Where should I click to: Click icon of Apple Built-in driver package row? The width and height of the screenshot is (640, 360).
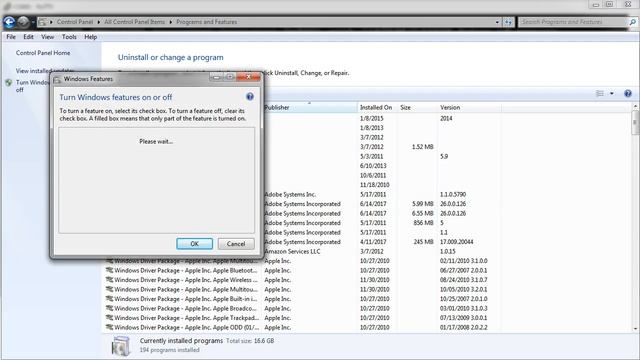pos(109,299)
